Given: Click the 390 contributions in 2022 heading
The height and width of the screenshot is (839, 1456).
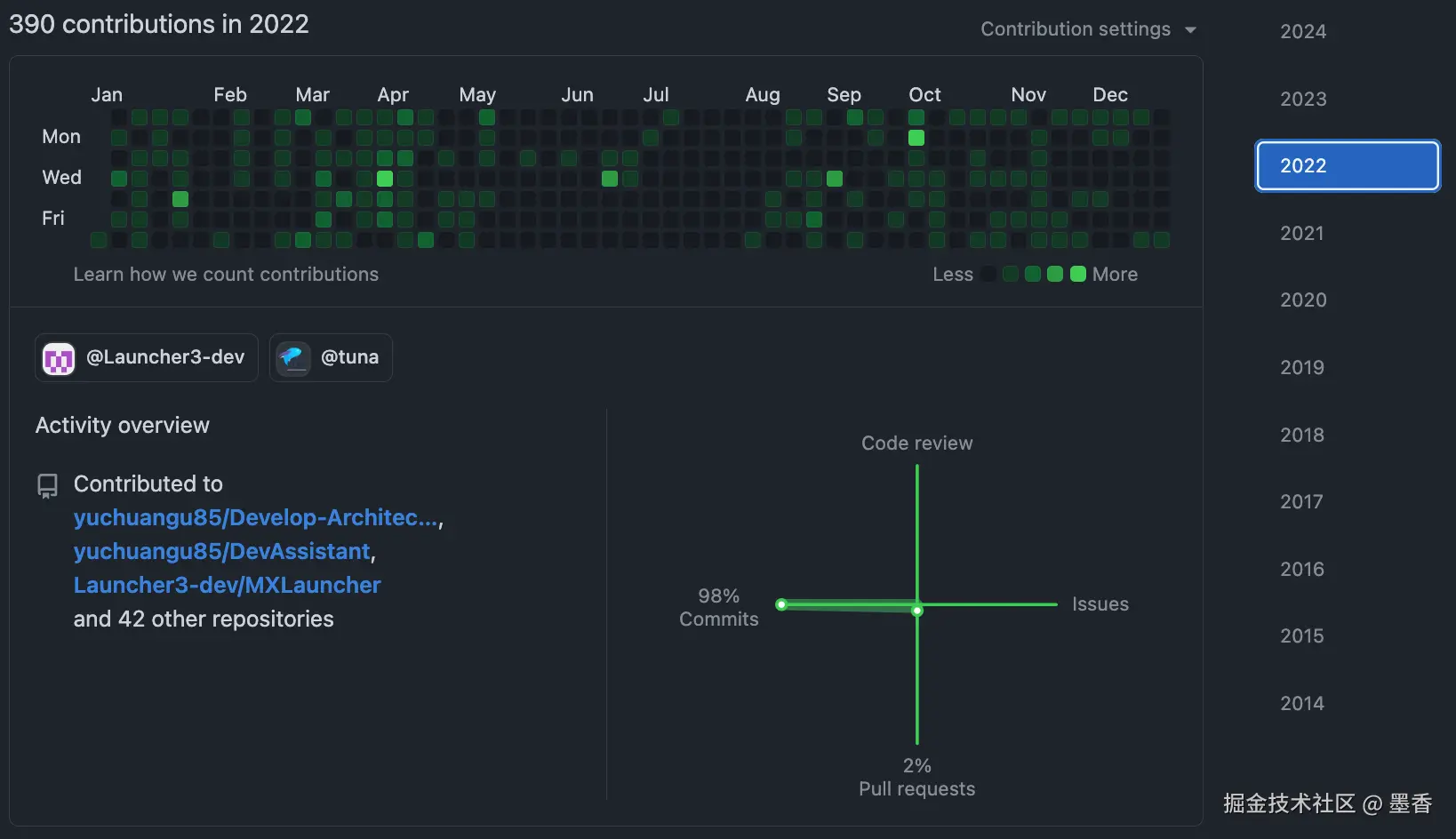Looking at the screenshot, I should click(x=158, y=24).
